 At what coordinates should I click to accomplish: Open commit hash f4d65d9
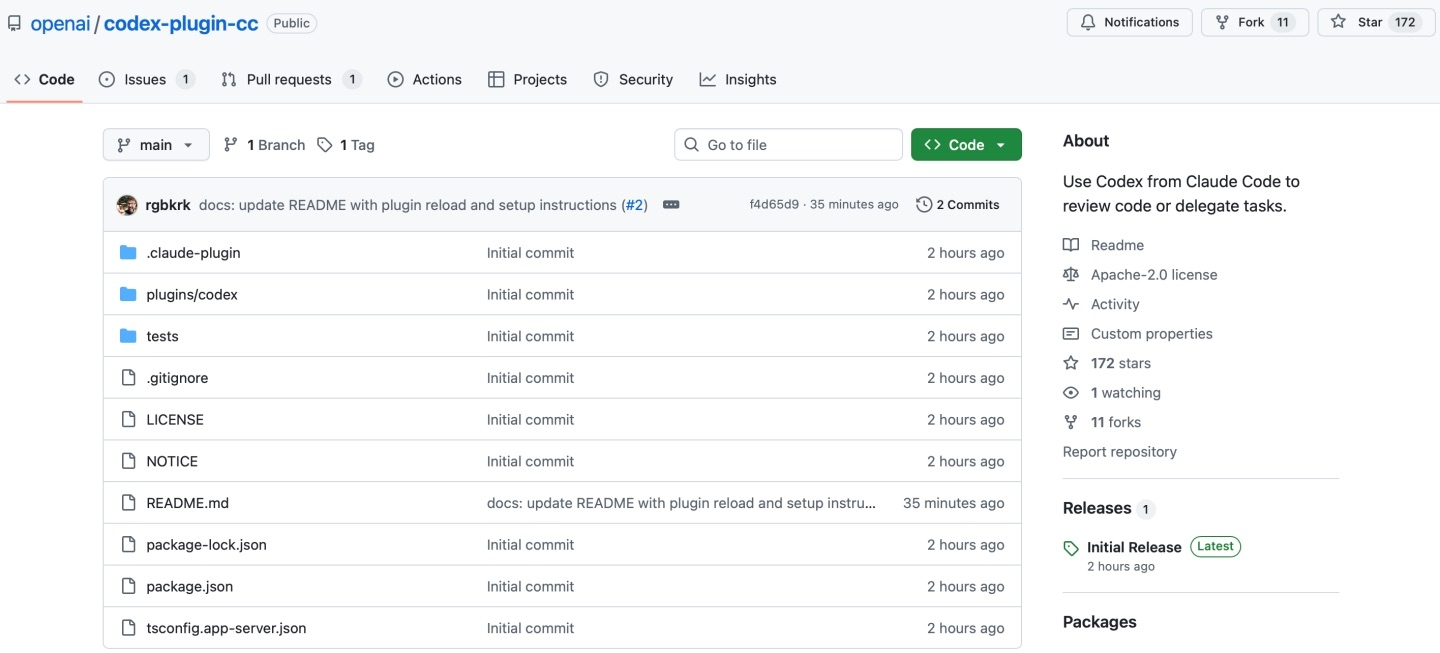(774, 205)
